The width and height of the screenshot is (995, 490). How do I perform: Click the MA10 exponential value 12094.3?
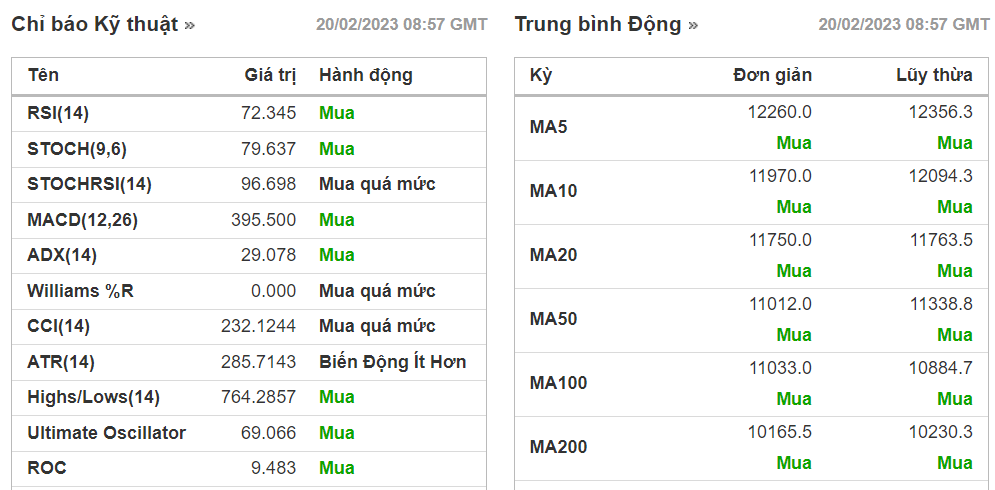(x=940, y=176)
